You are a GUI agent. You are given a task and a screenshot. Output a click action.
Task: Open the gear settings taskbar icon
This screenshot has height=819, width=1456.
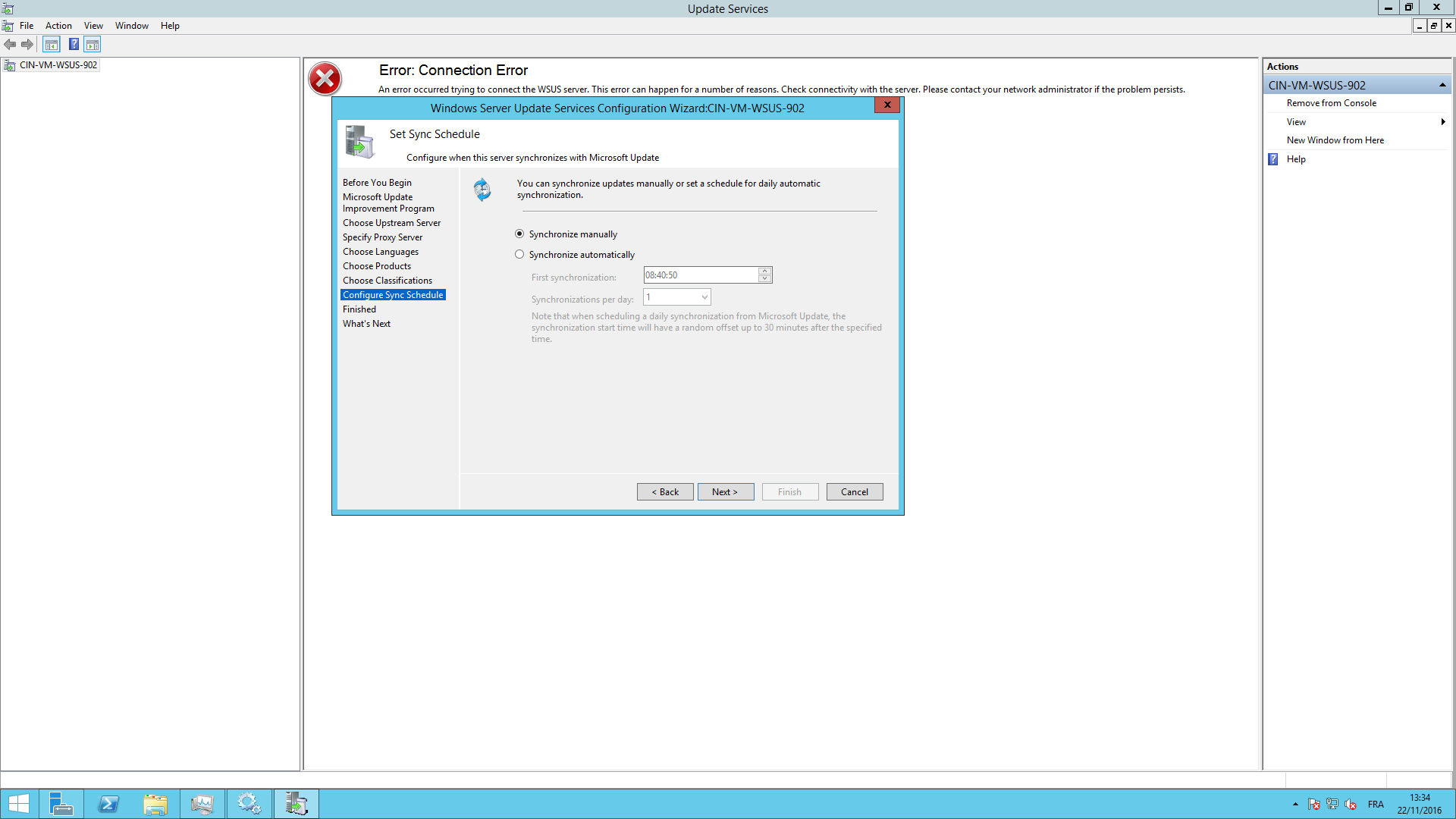point(249,804)
